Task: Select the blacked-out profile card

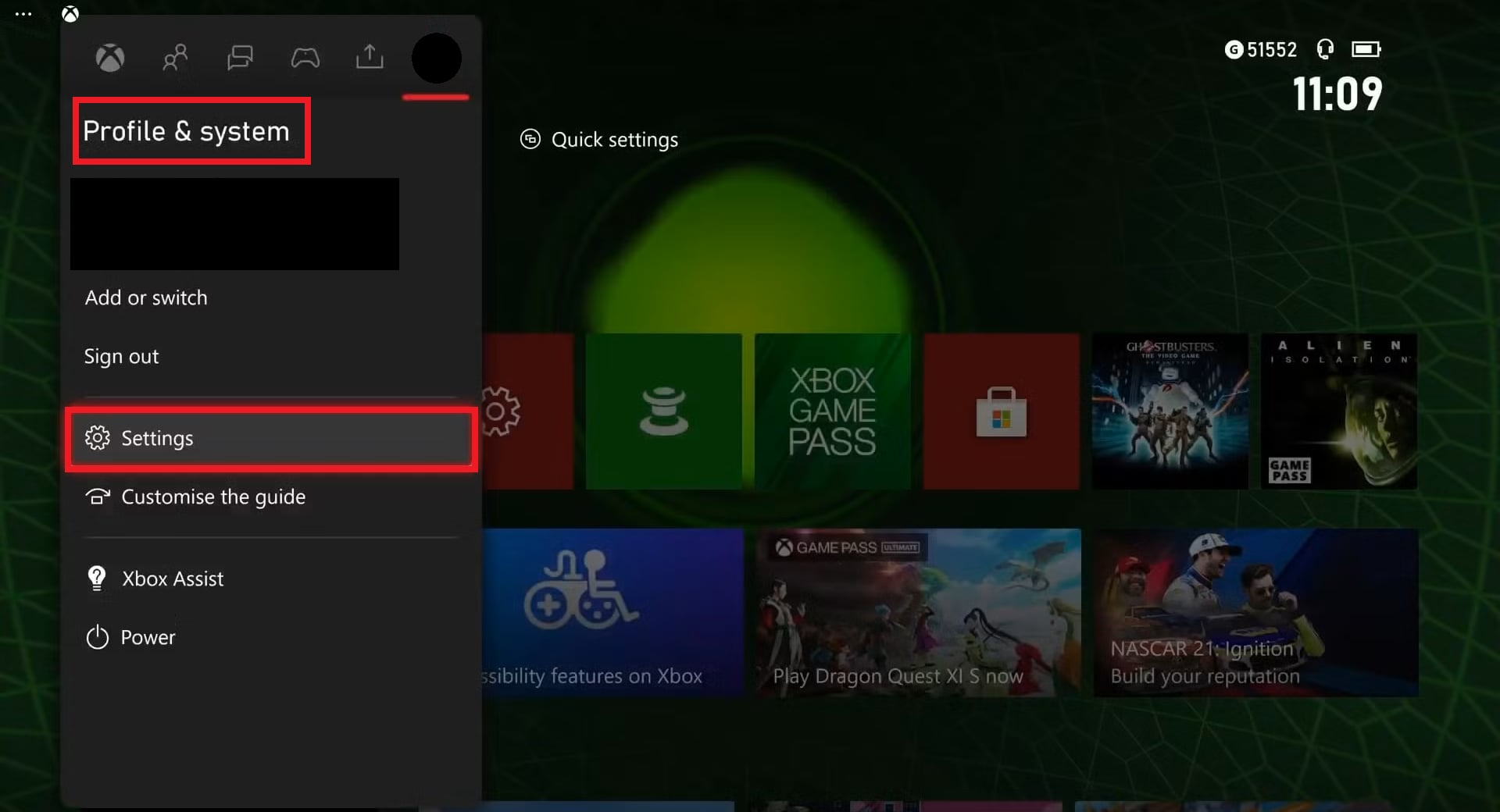Action: pos(234,224)
